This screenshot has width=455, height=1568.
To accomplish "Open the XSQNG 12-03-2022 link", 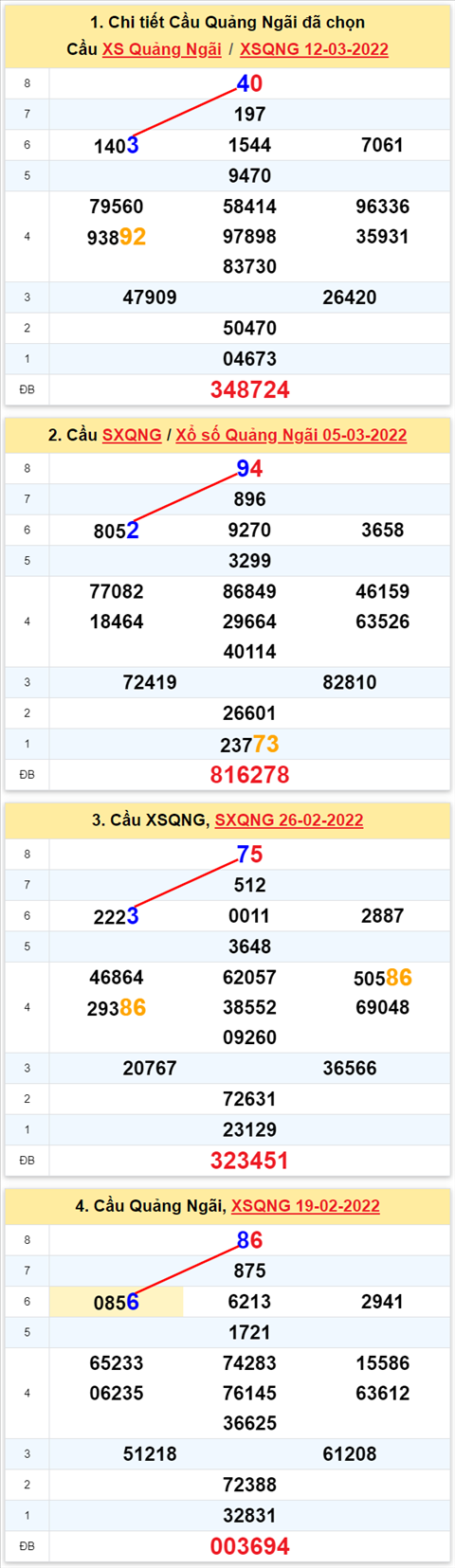I will (314, 49).
